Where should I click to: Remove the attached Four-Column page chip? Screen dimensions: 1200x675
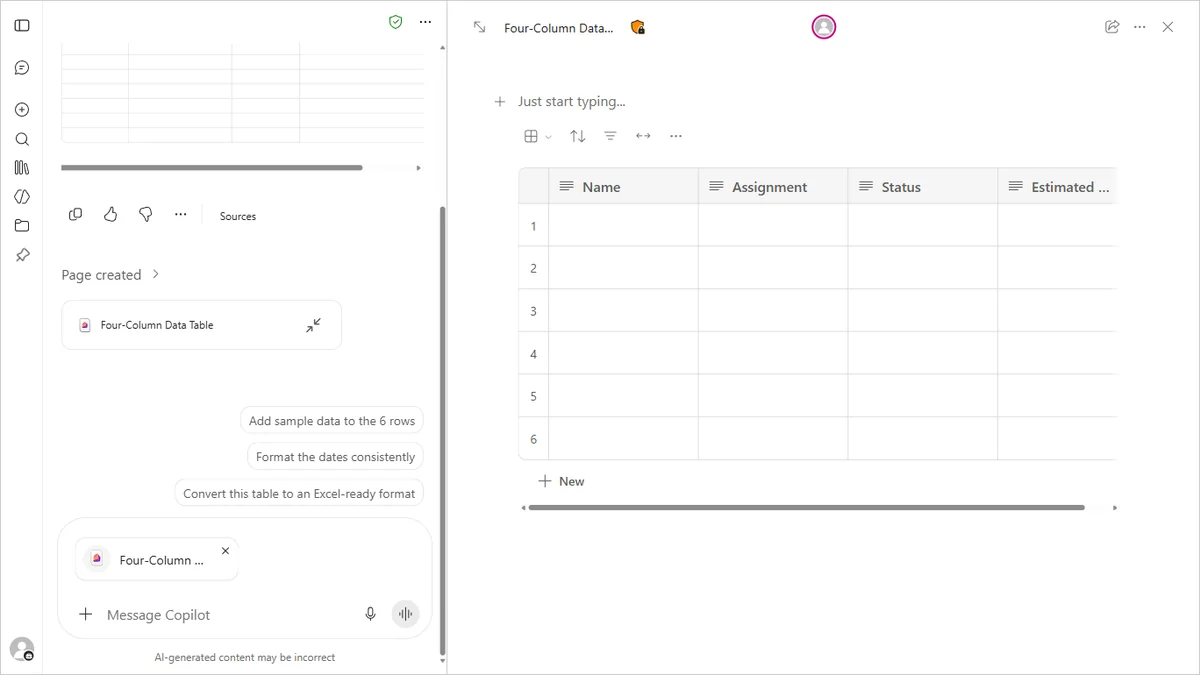[x=225, y=551]
